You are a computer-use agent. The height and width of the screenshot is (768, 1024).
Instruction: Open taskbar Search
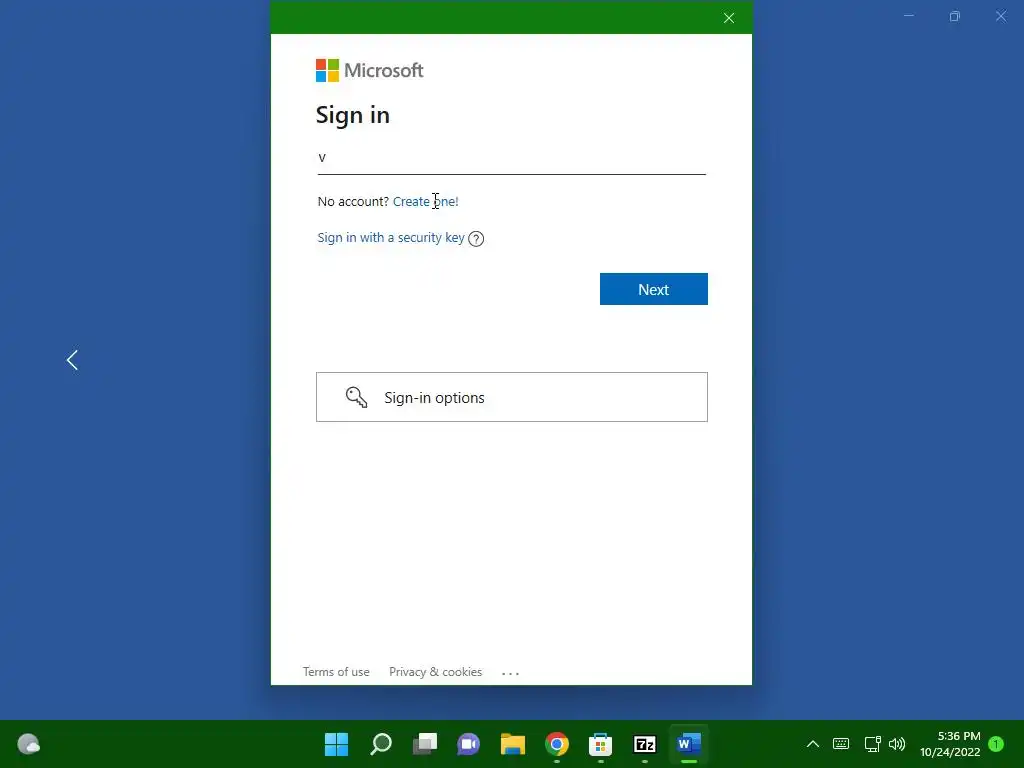point(381,744)
